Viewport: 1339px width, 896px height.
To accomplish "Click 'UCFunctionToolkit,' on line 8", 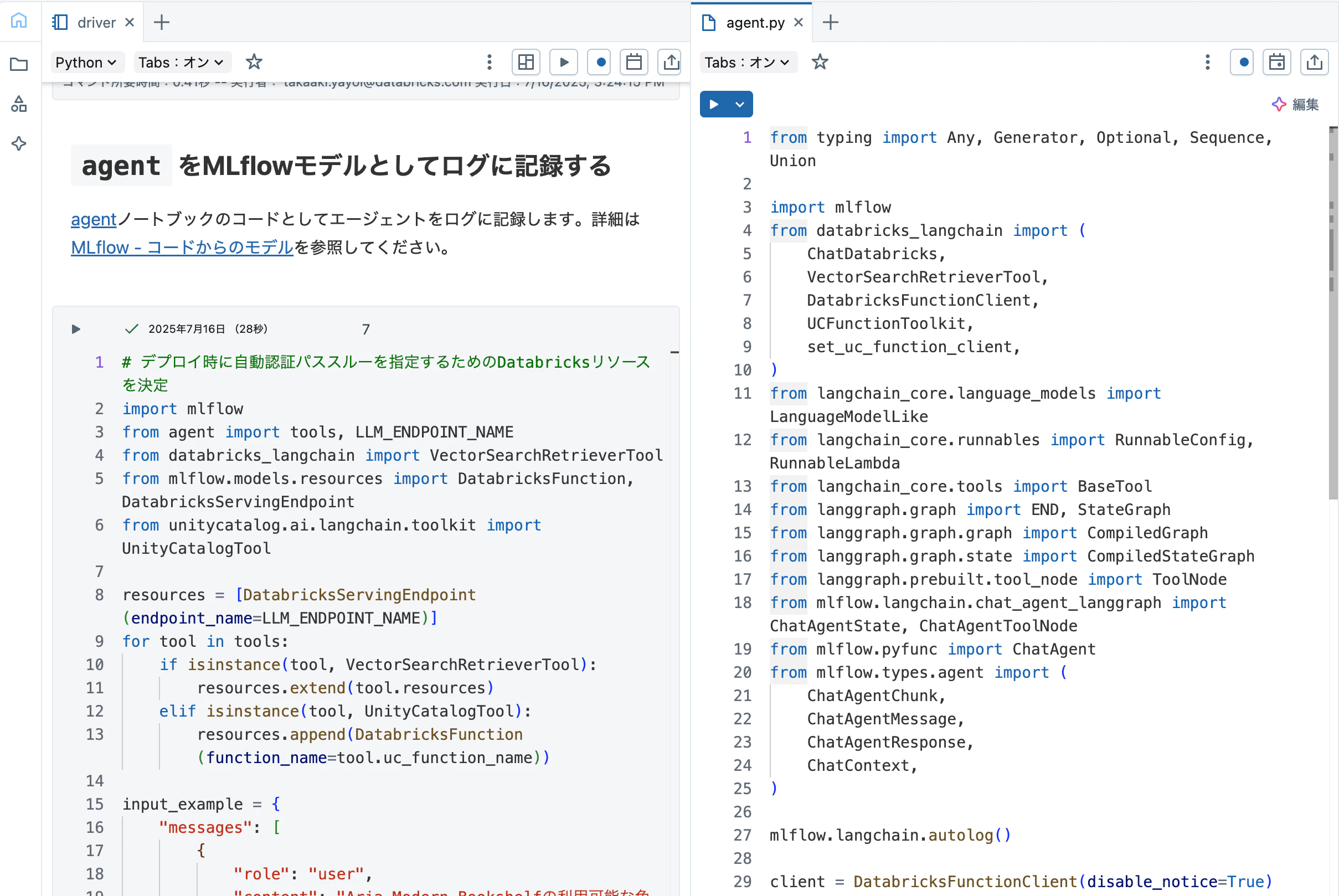I will 889,323.
